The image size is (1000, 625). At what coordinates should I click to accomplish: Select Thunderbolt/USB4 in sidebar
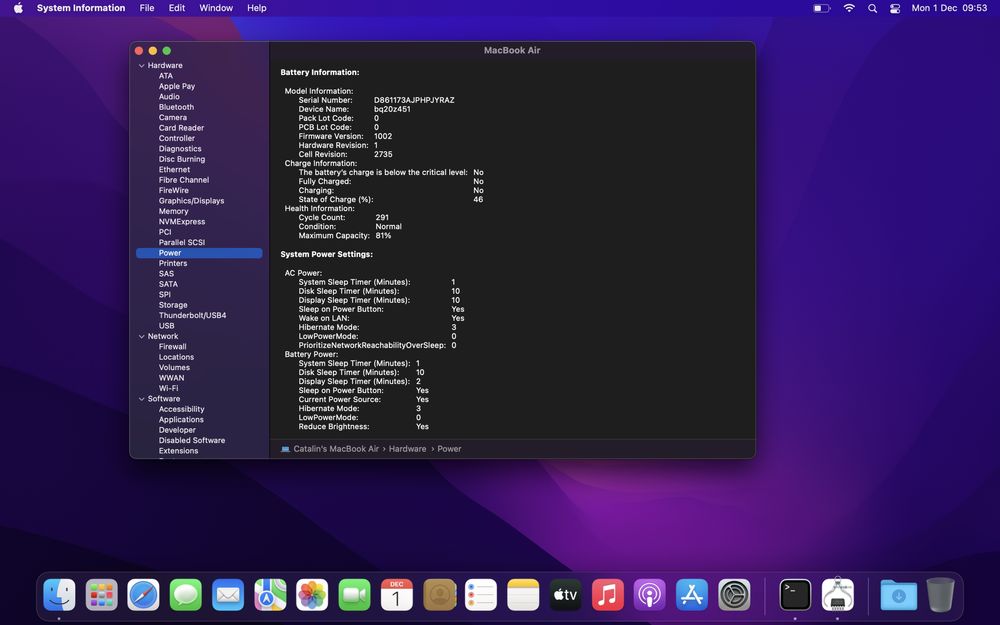coord(192,316)
